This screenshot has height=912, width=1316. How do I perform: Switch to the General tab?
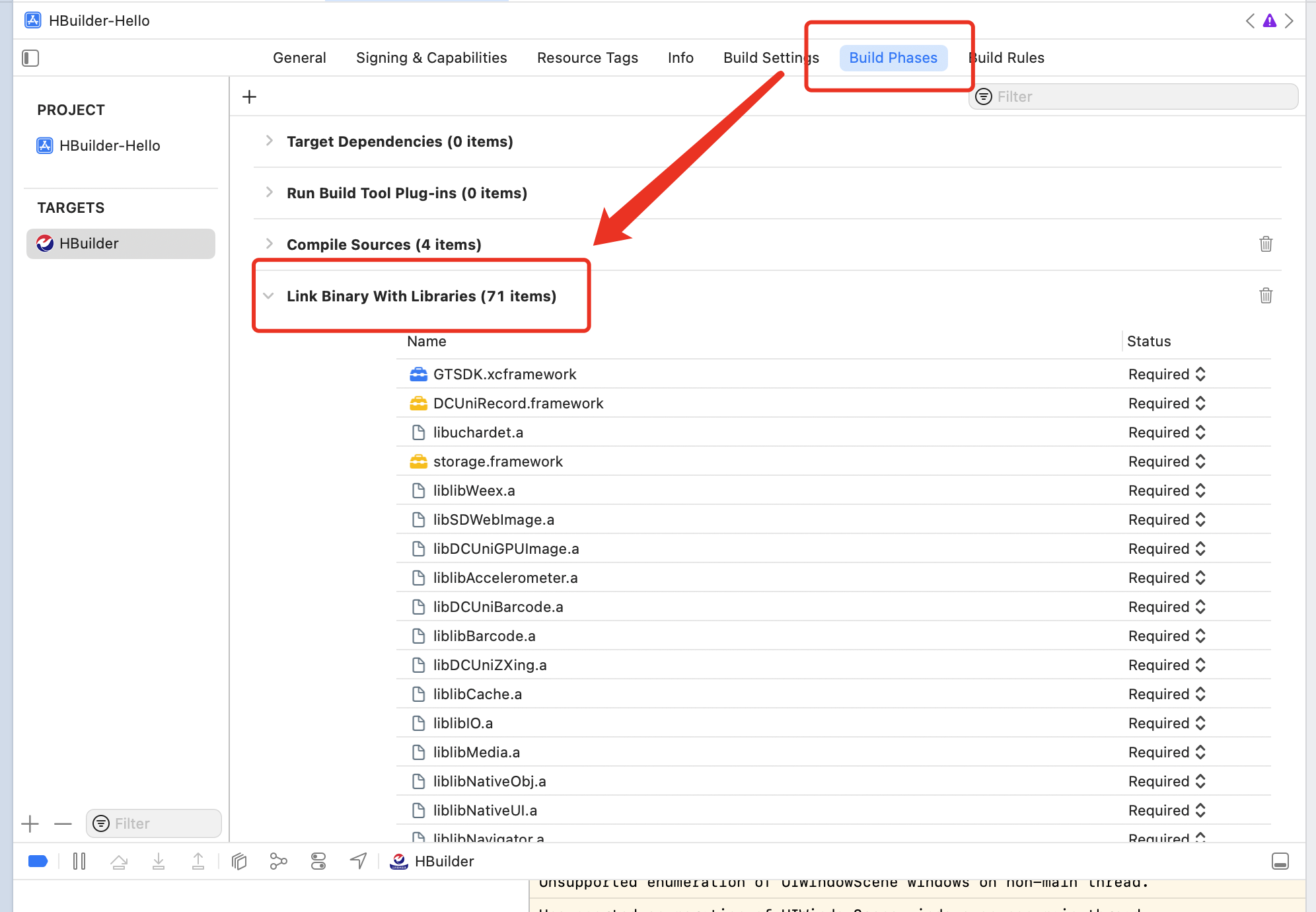pyautogui.click(x=299, y=58)
